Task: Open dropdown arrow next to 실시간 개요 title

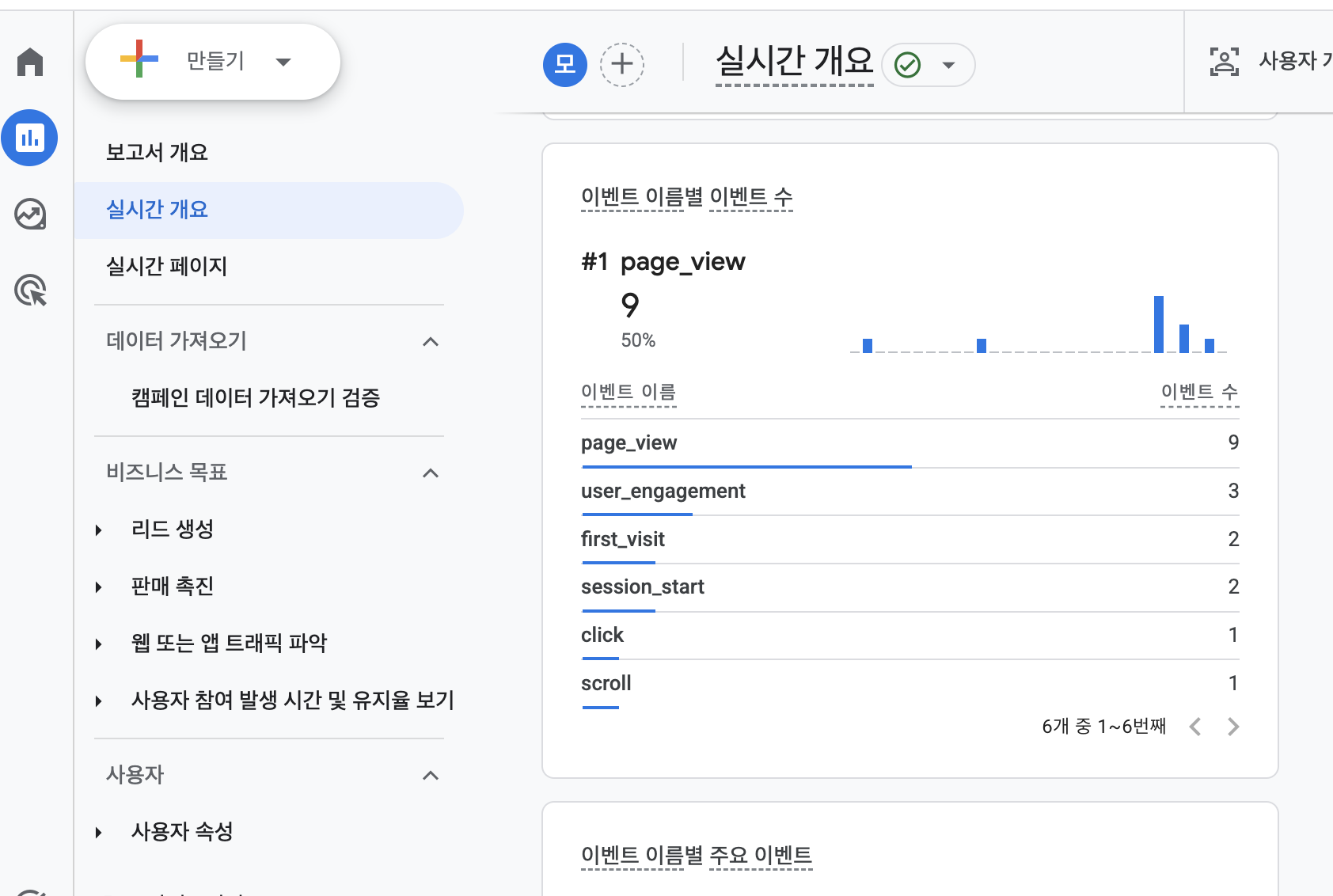Action: tap(948, 65)
